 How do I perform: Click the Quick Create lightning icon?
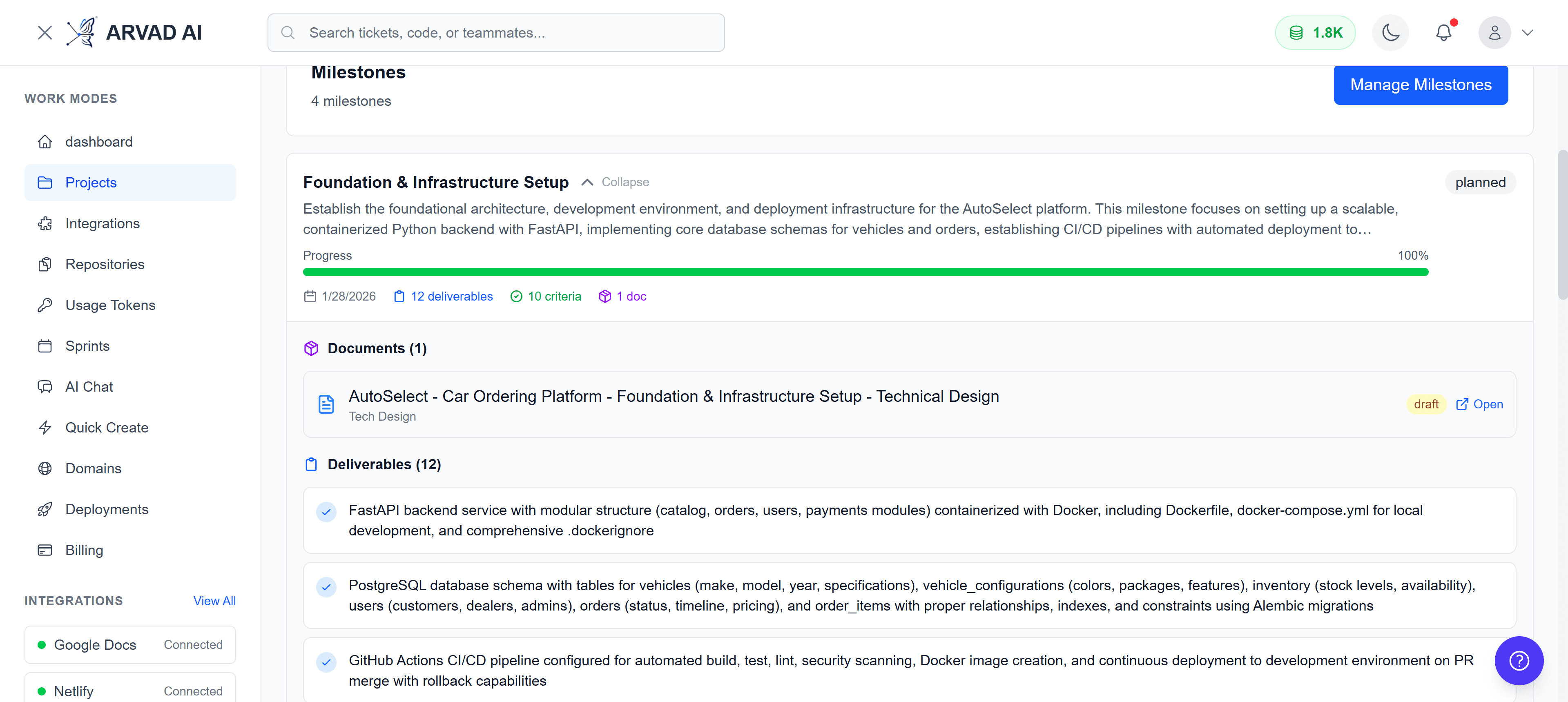tap(46, 427)
